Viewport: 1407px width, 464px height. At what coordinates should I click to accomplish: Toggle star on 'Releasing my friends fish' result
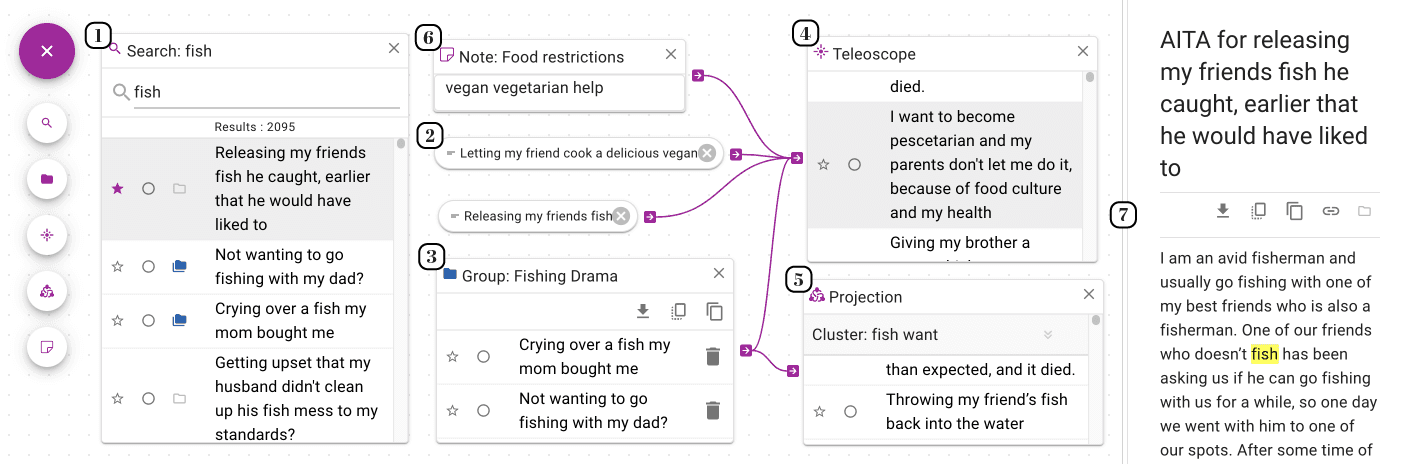pyautogui.click(x=118, y=188)
